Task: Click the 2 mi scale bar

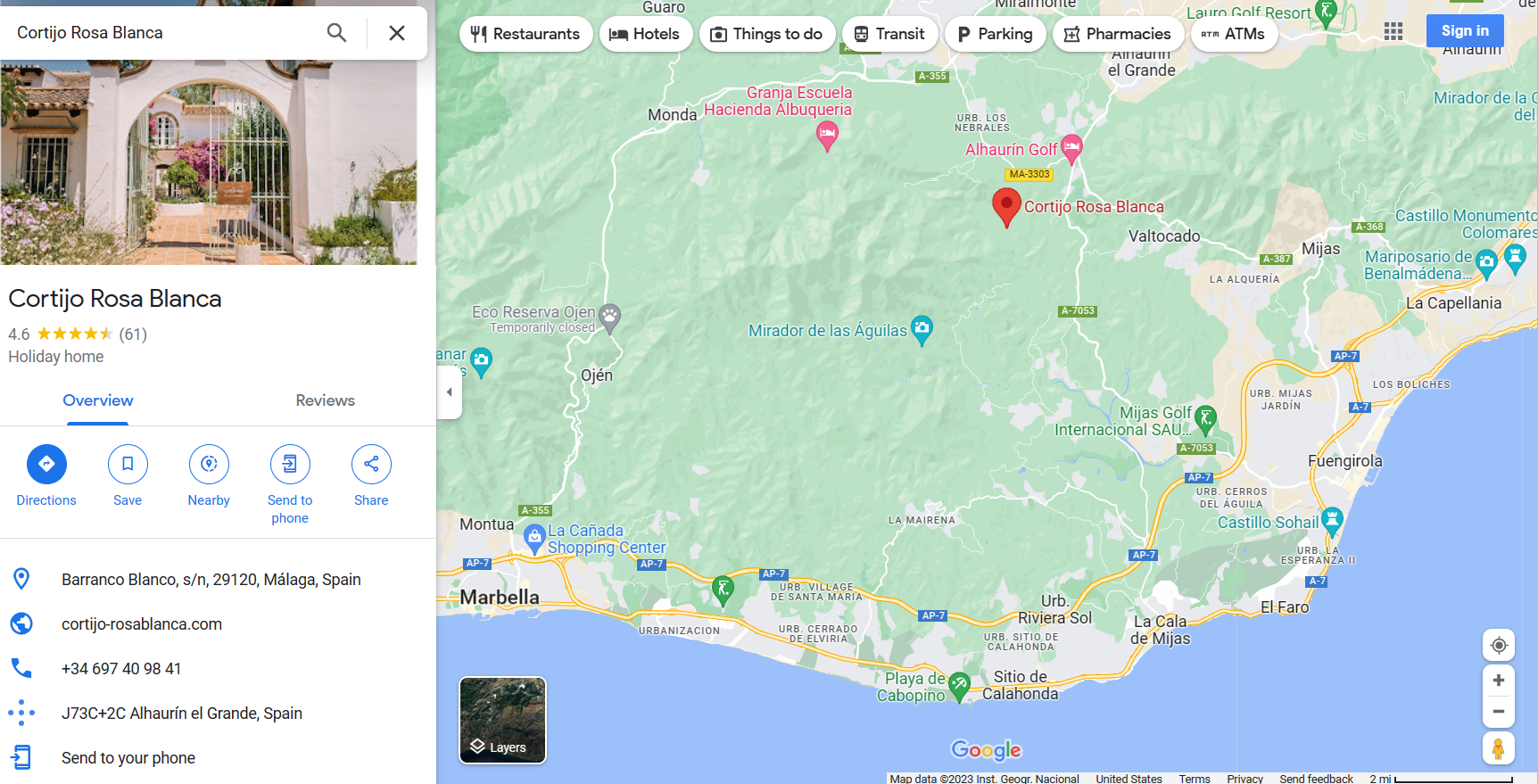Action: click(1441, 779)
